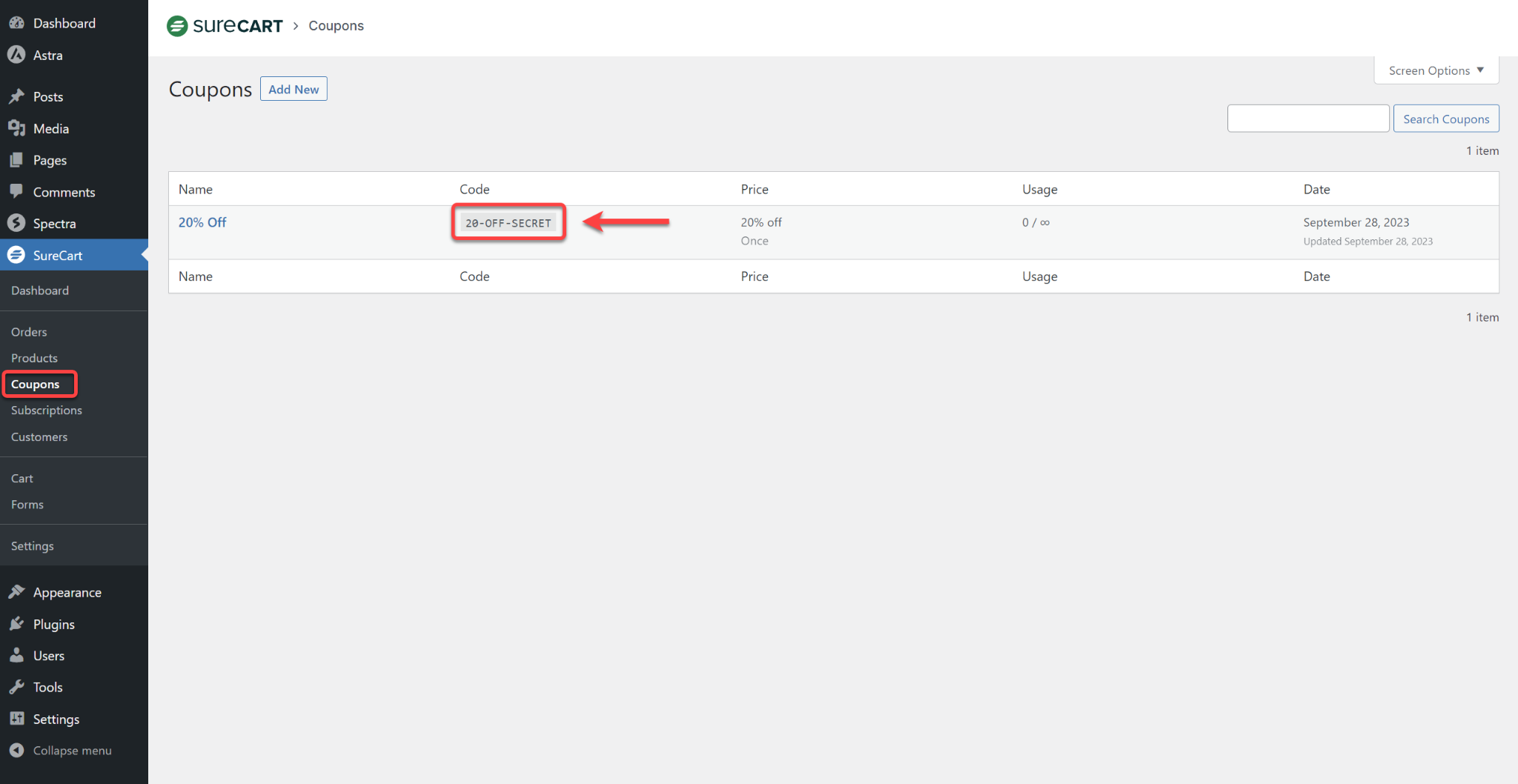The image size is (1518, 784).
Task: Open the 20% Off coupon link
Action: click(202, 222)
